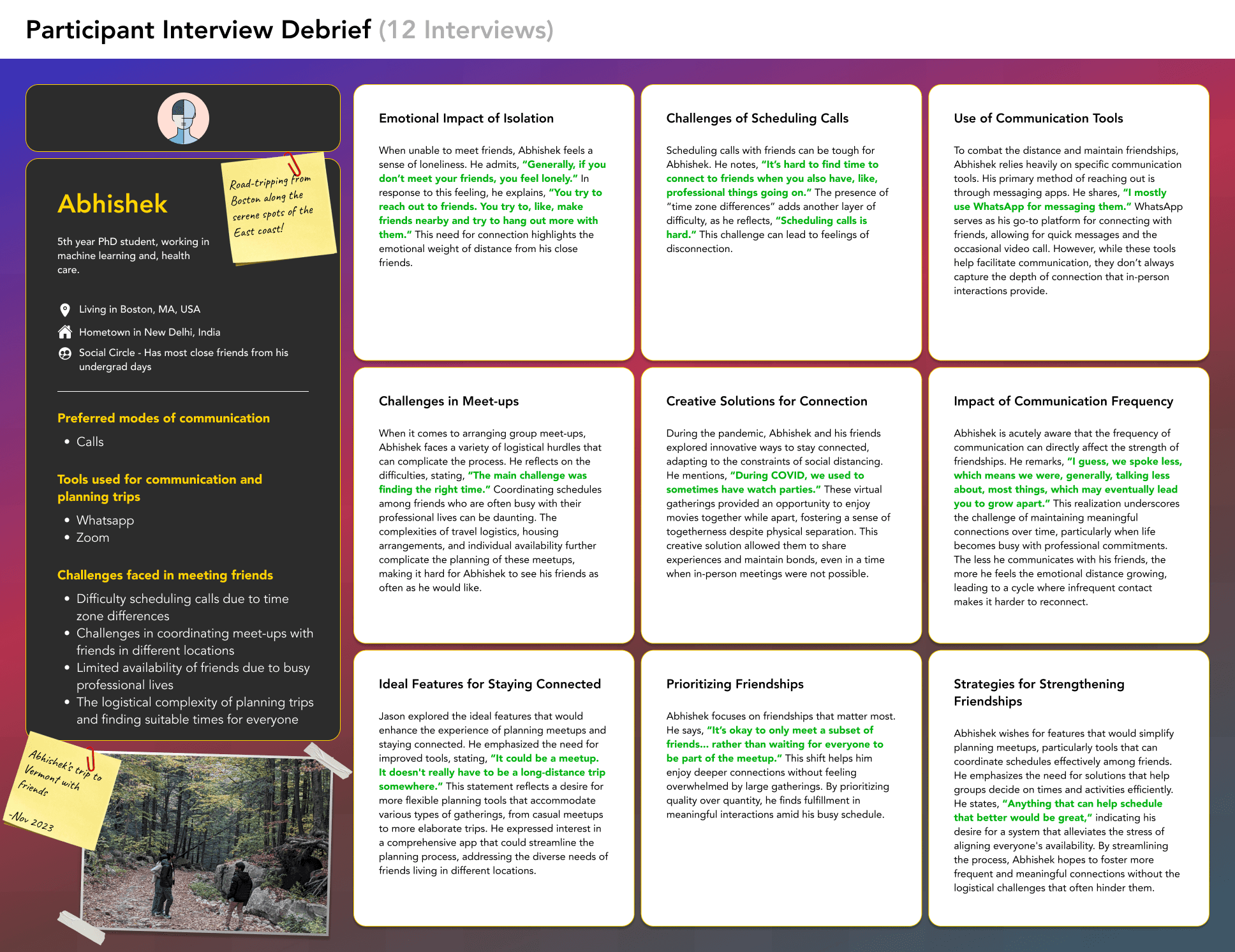Screen dimensions: 1235x952
Task: Click the Zoom bullet item
Action: coord(92,537)
